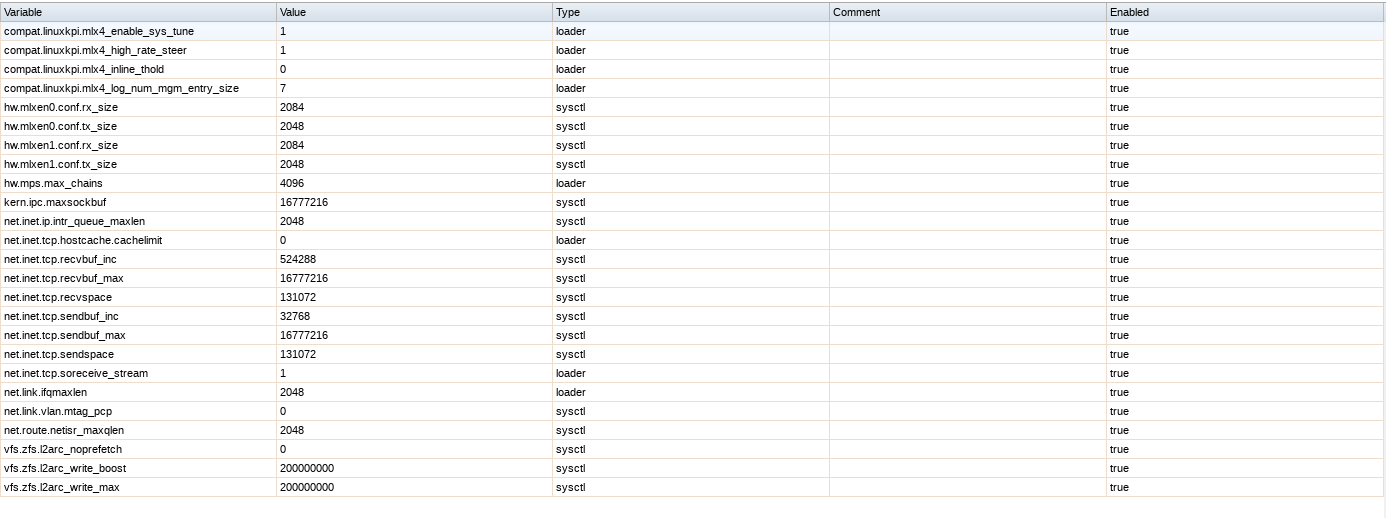Click empty comment cell of kern.ipc.maxsockbuf

(968, 202)
